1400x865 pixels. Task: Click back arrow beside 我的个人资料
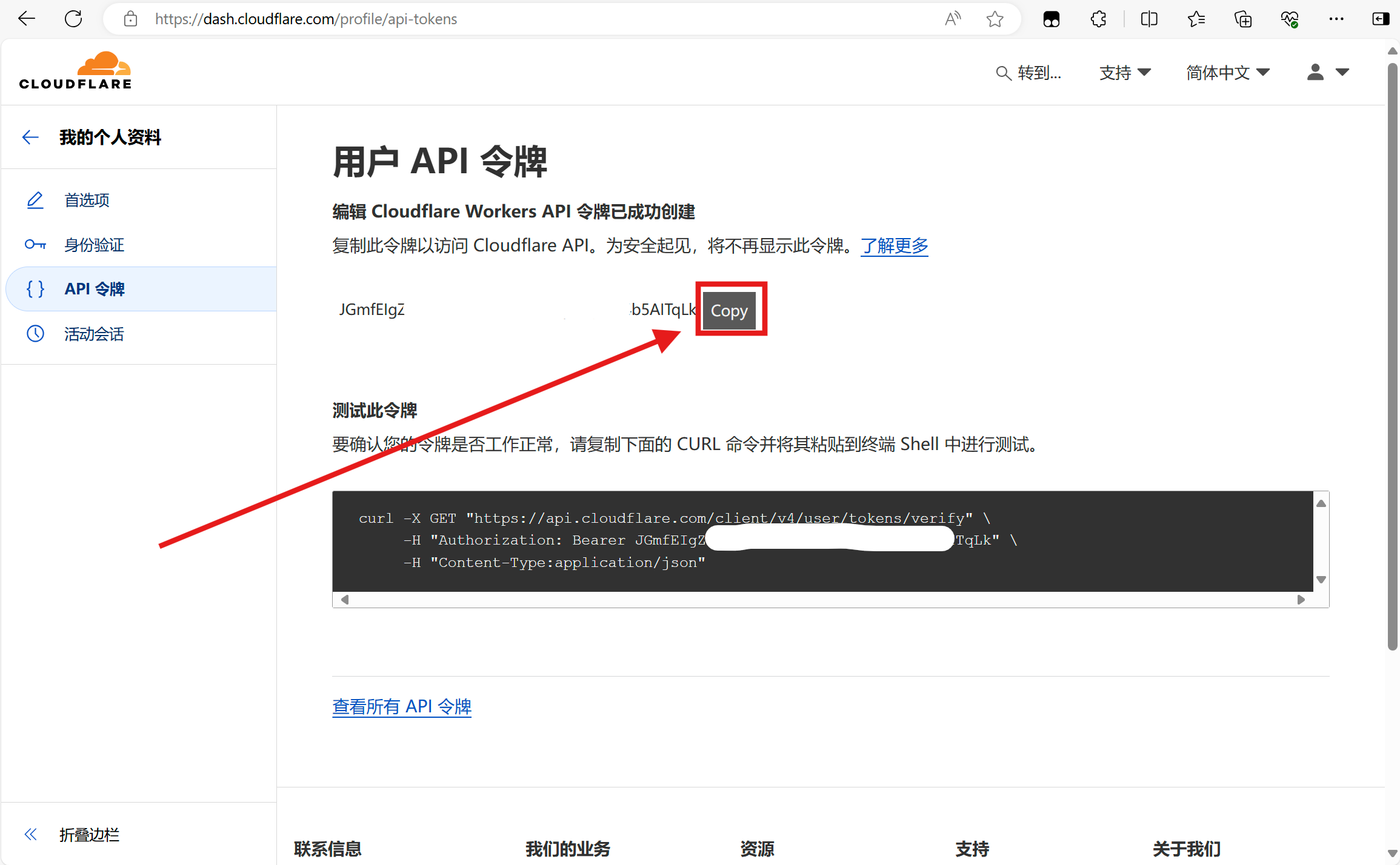tap(30, 138)
